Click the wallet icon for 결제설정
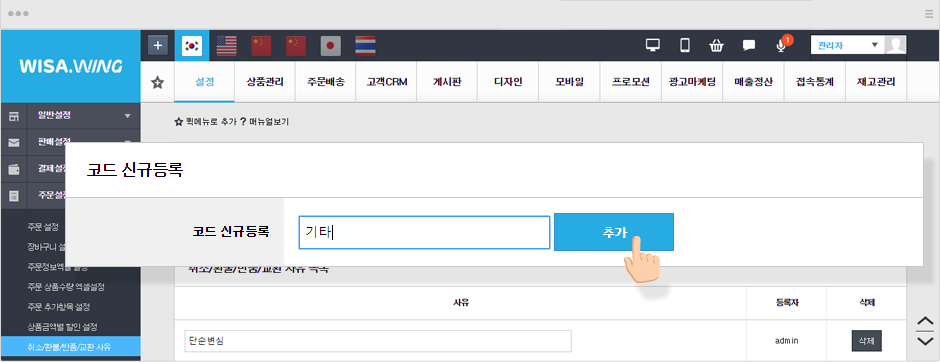The height and width of the screenshot is (362, 940). [x=13, y=169]
